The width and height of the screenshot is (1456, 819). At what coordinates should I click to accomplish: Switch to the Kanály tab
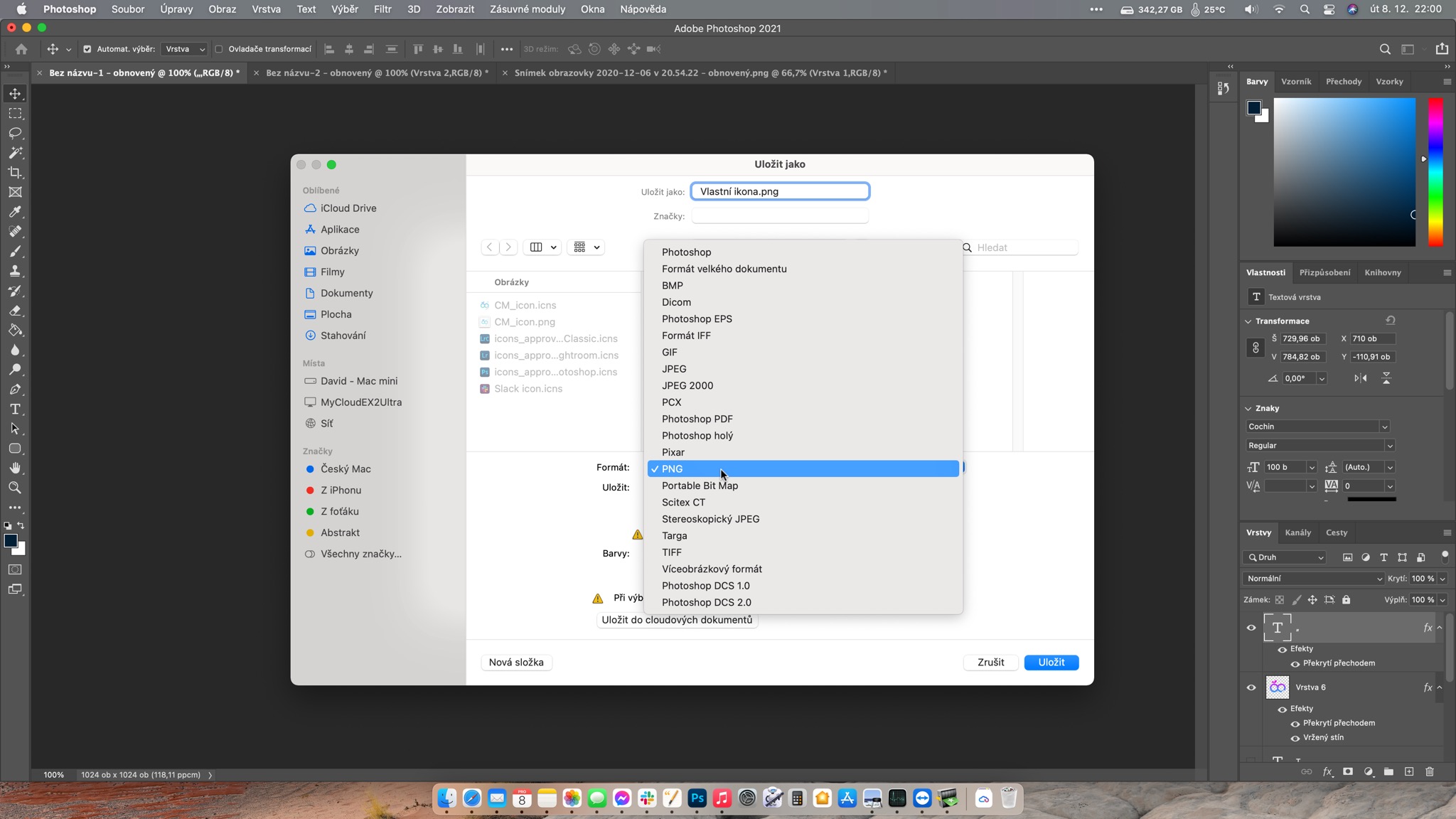[x=1297, y=532]
